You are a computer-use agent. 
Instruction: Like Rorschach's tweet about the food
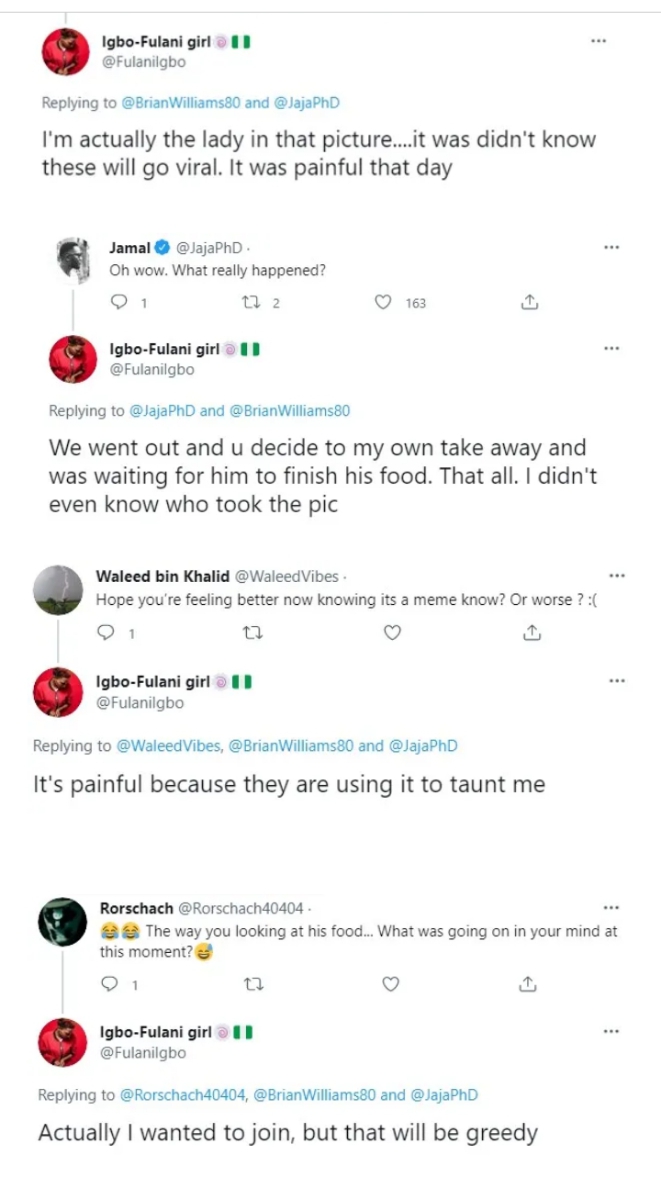pos(391,984)
